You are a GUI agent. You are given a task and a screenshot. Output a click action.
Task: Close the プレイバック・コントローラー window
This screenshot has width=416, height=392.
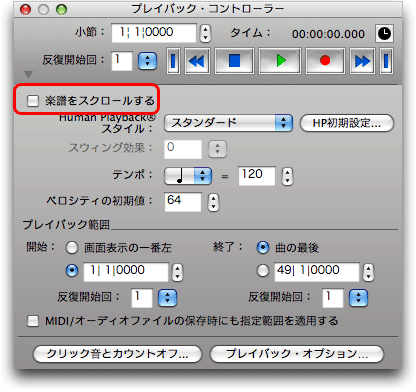pos(25,9)
